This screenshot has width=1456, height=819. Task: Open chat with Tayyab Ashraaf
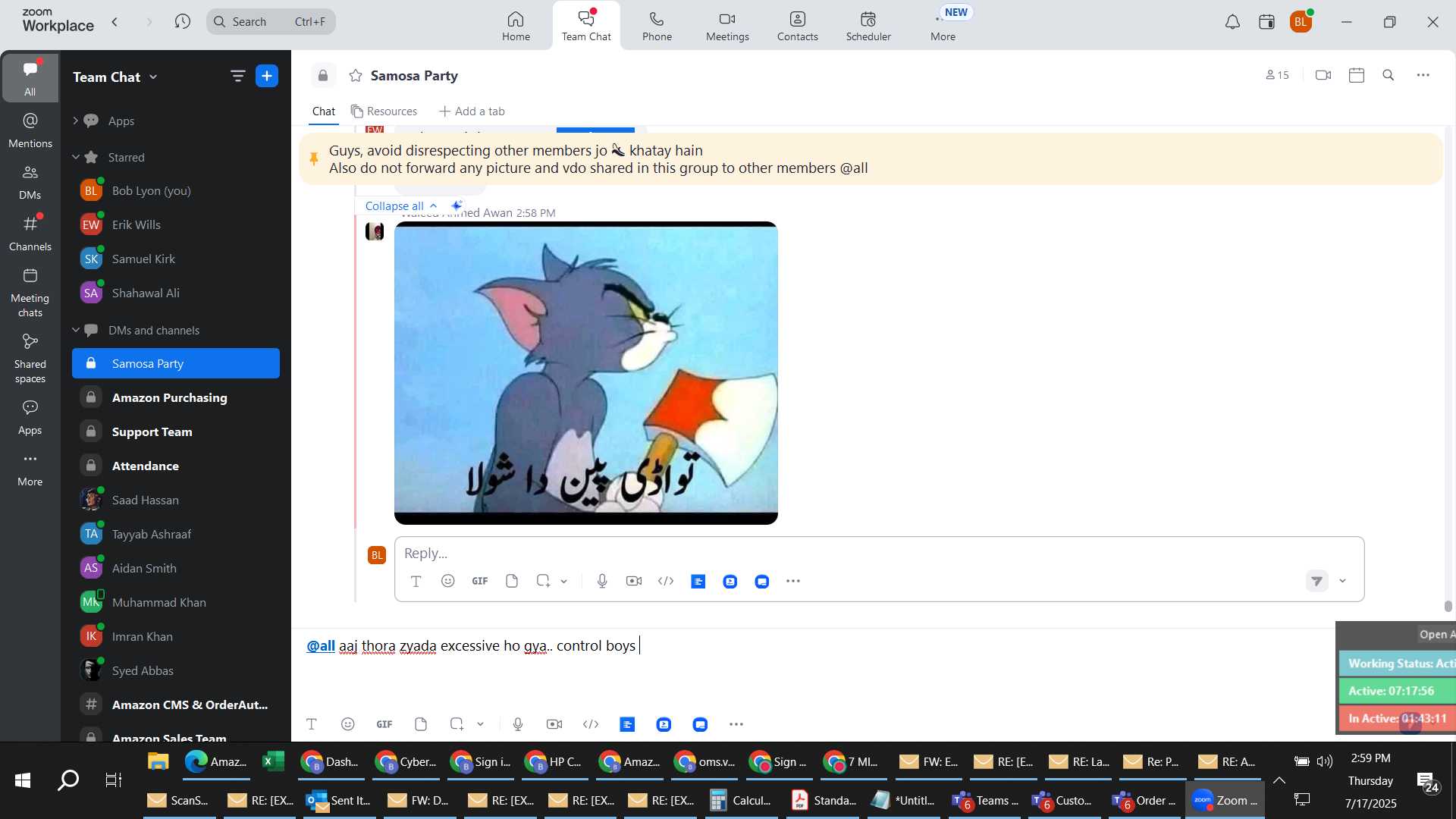pyautogui.click(x=176, y=534)
